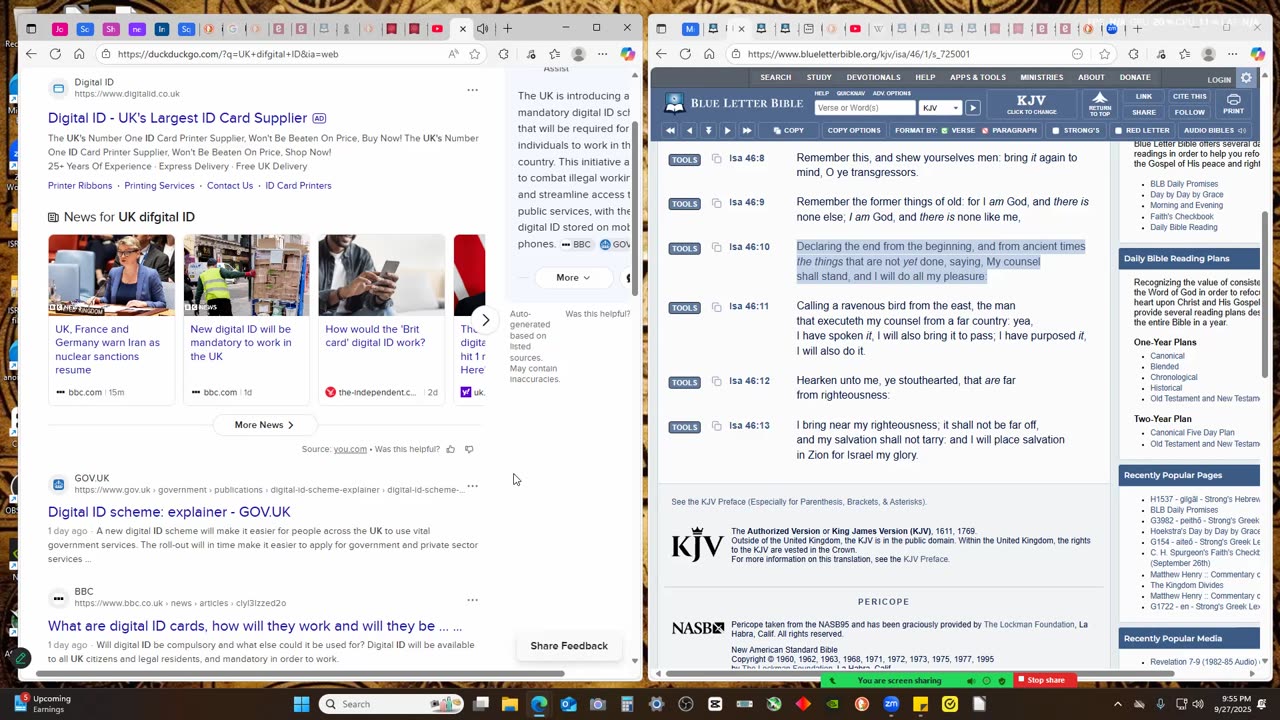Click the Follow button

[1189, 112]
